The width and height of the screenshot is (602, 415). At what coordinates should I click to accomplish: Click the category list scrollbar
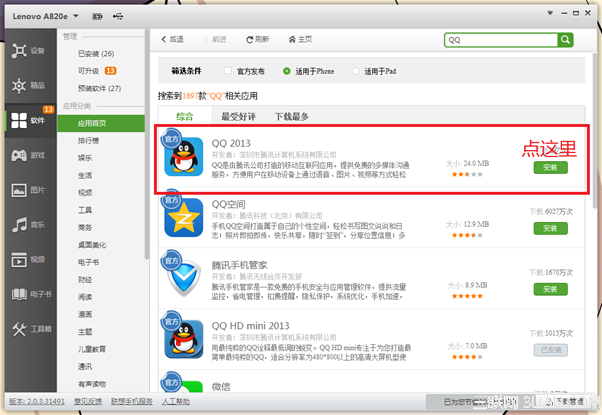click(x=147, y=144)
